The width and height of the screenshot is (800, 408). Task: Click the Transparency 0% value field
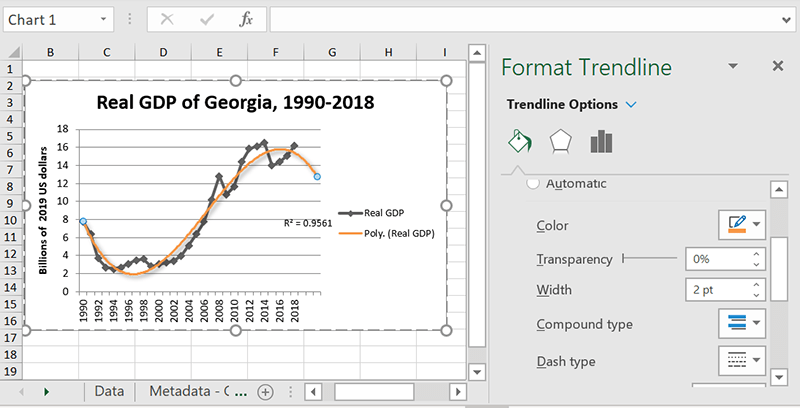click(x=718, y=259)
